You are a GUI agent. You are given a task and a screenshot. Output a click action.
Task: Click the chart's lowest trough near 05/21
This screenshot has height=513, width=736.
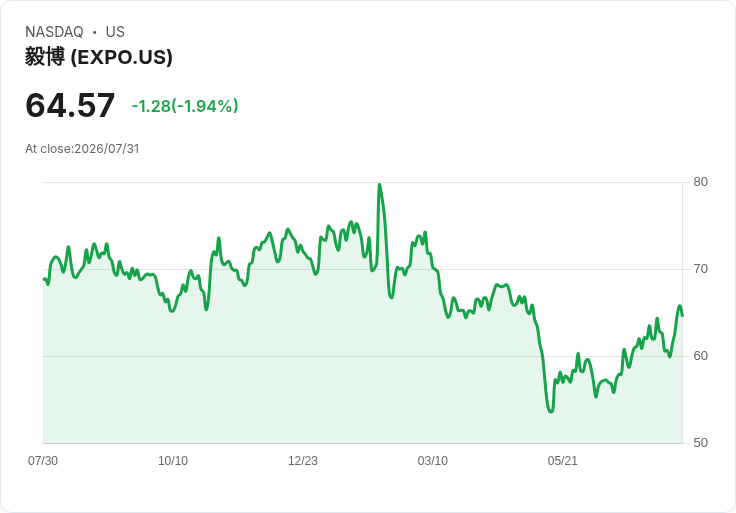pos(551,411)
